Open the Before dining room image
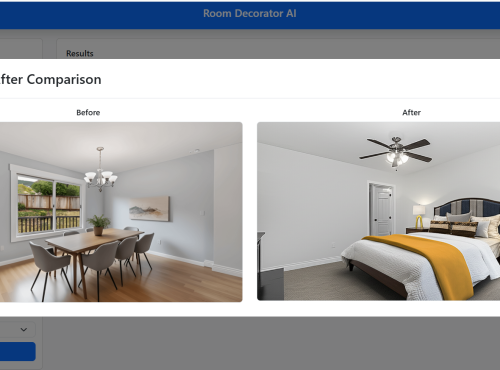Image resolution: width=500 pixels, height=370 pixels. pos(121,212)
